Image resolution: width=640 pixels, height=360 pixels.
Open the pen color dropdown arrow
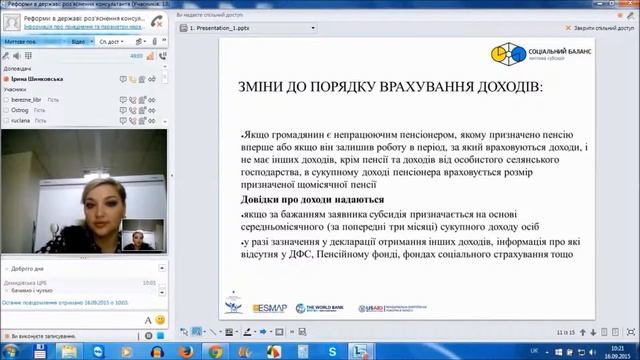tap(255, 332)
